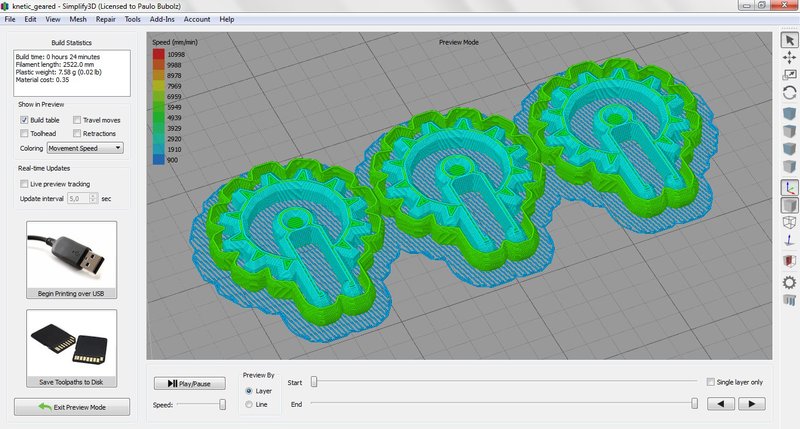Click Exit Preview Mode button

[x=72, y=407]
